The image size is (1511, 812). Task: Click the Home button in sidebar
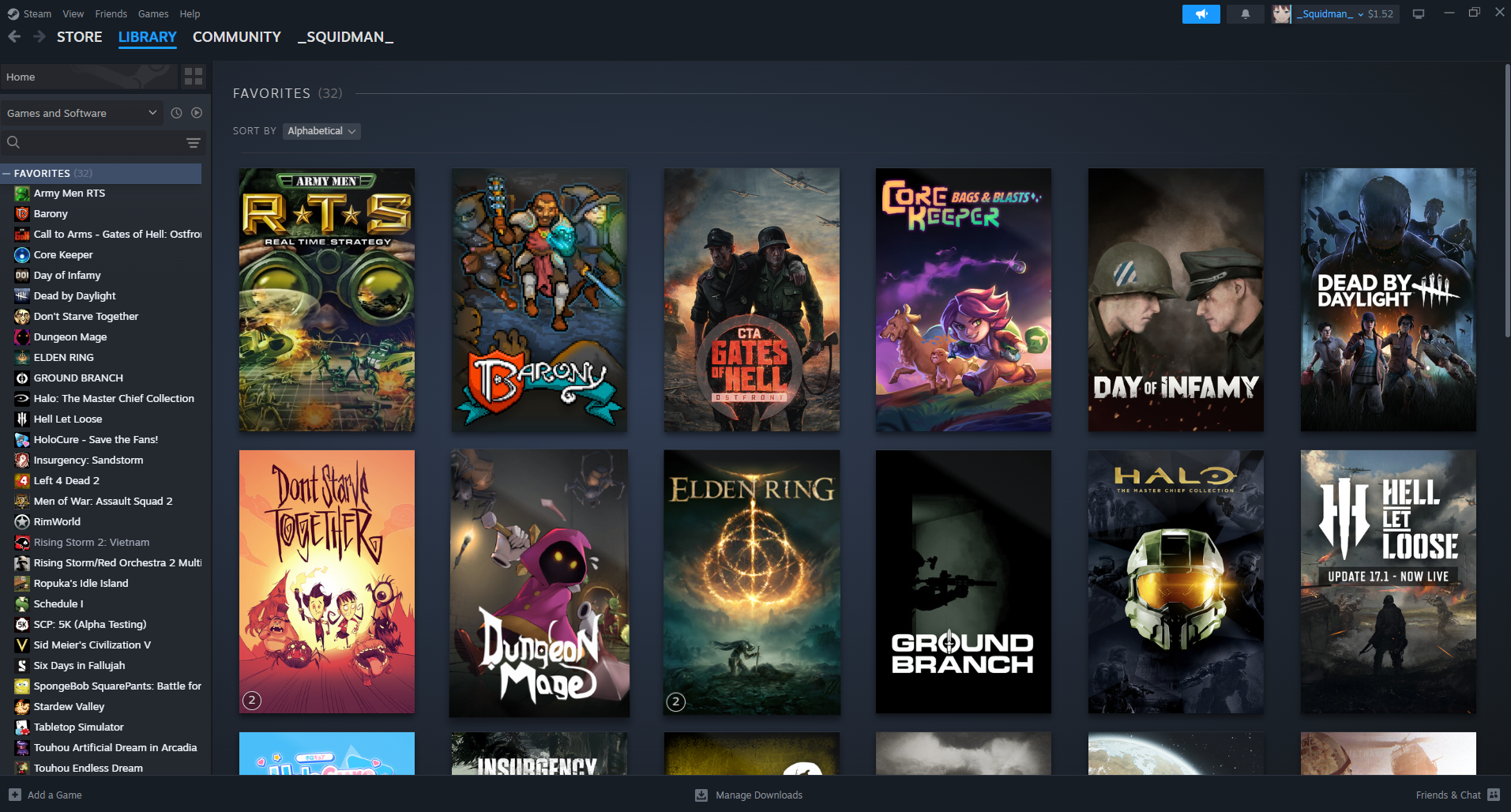pyautogui.click(x=89, y=77)
